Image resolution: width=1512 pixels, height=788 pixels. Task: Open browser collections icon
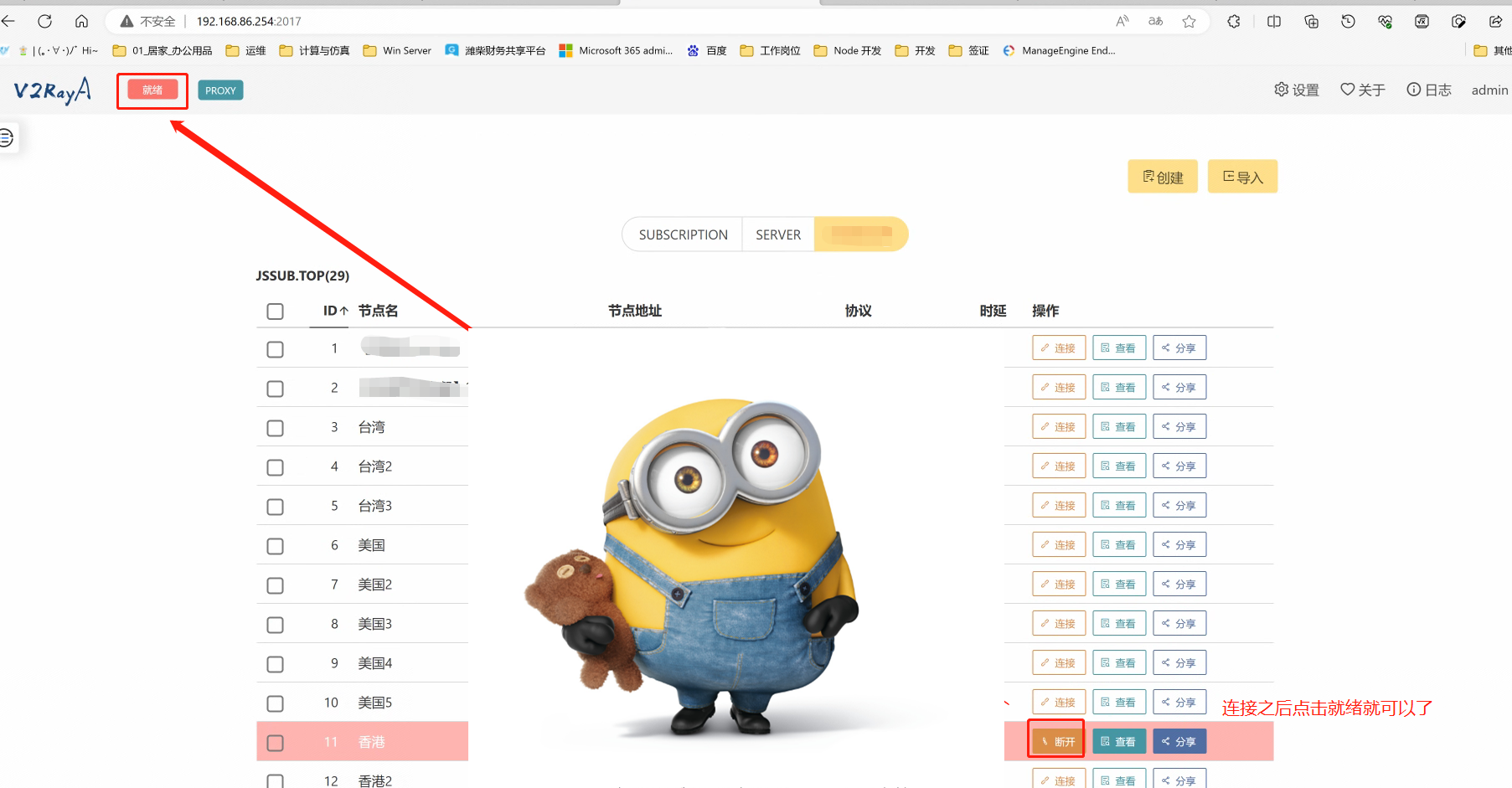click(1312, 21)
